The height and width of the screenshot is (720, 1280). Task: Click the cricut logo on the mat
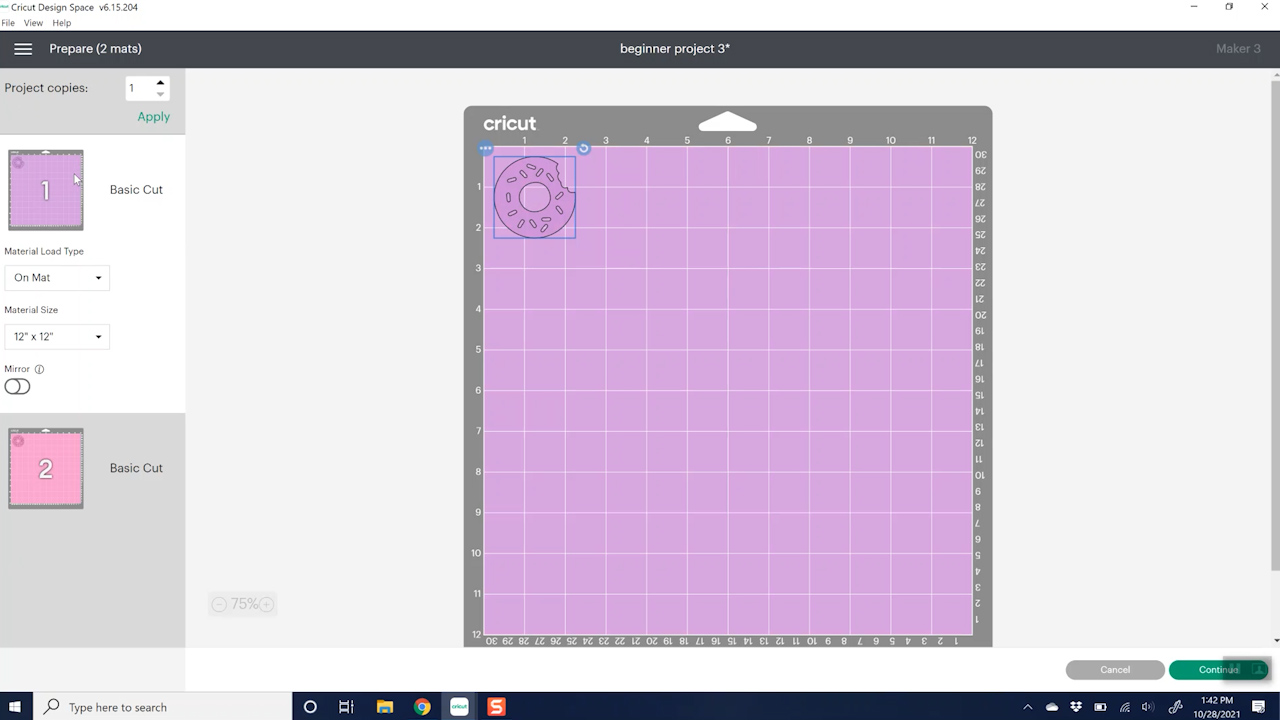(x=510, y=123)
